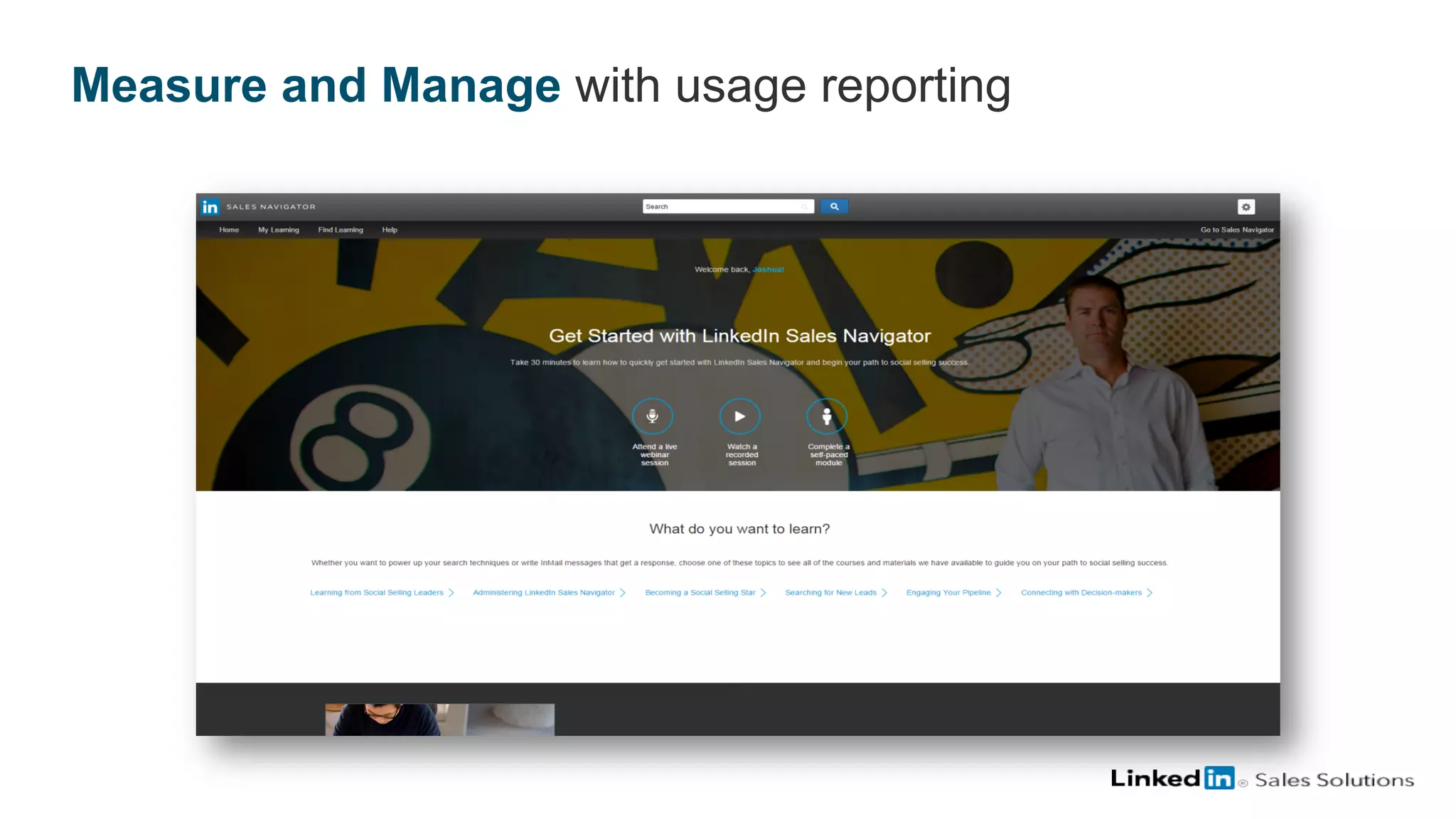
Task: Click the blue magnifier search button
Action: coord(834,206)
